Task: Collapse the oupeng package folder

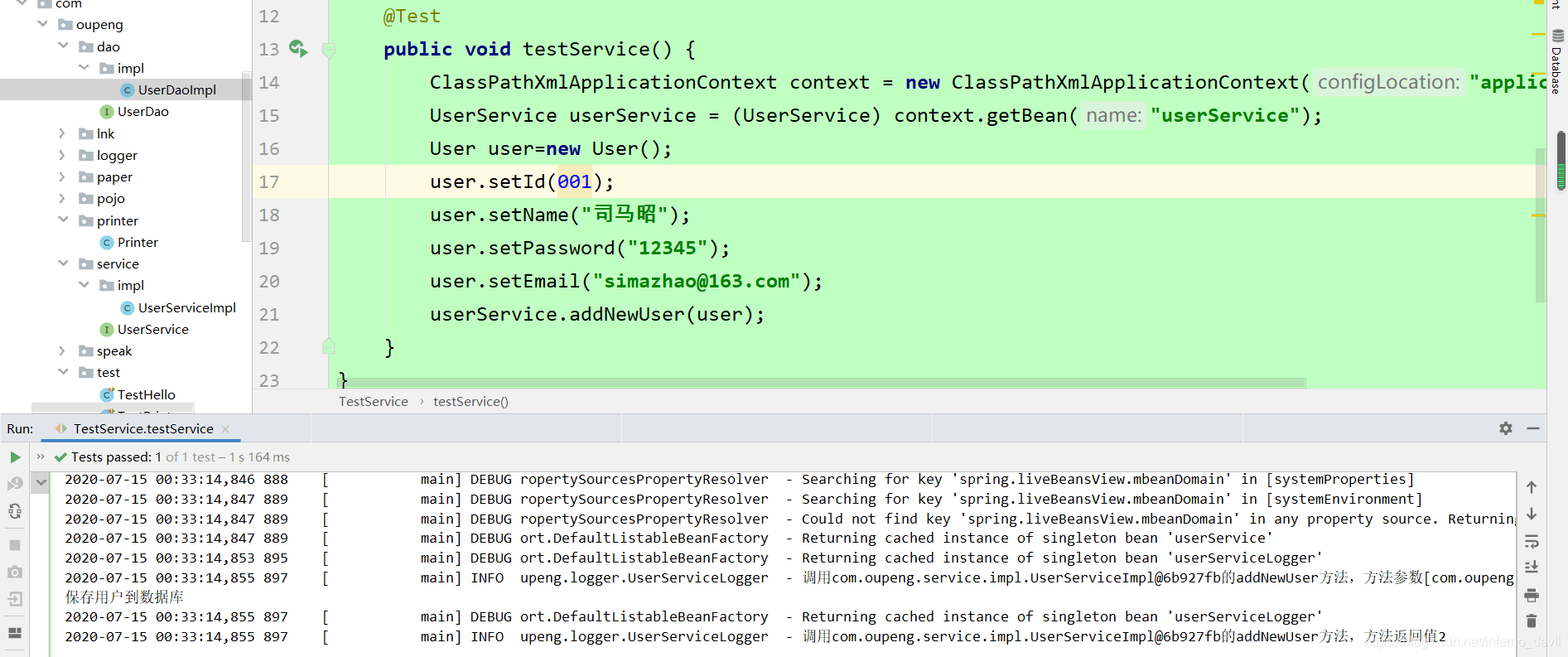Action: point(42,24)
